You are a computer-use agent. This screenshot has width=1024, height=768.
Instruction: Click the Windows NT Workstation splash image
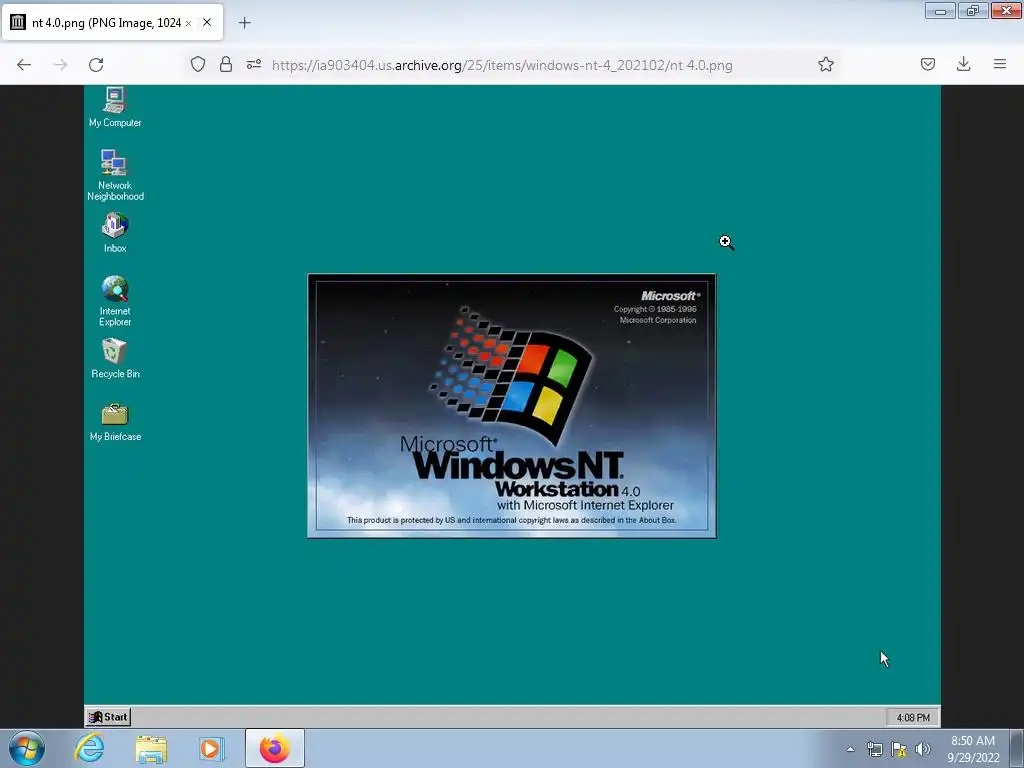coord(512,406)
